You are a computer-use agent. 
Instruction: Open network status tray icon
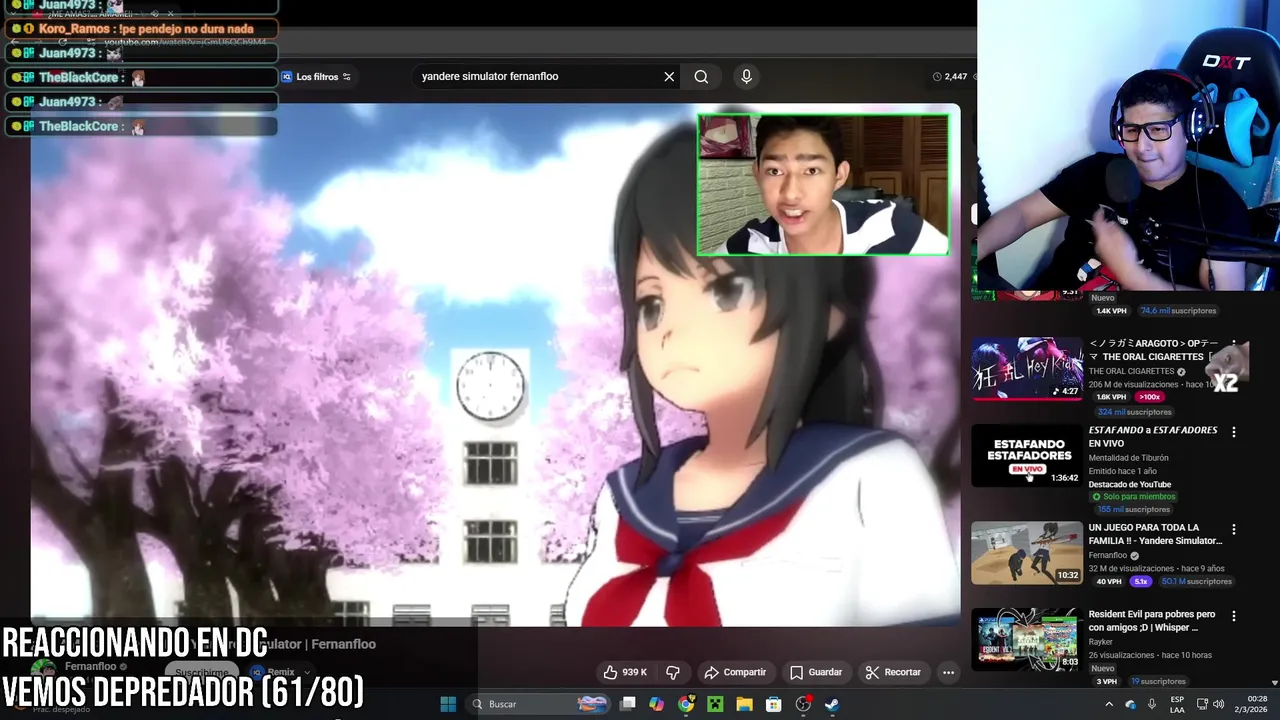[x=1202, y=704]
